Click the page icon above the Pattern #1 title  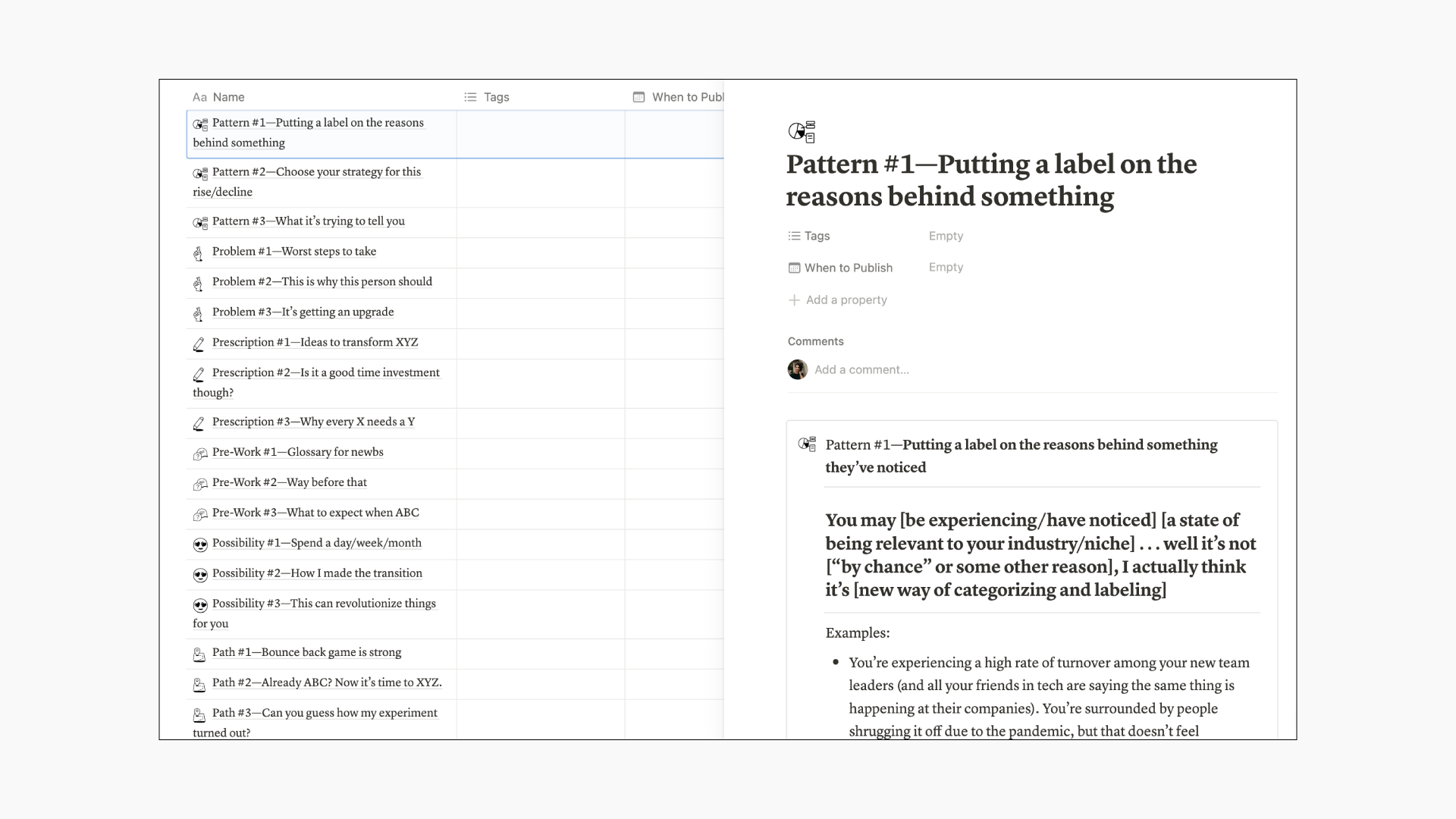[802, 131]
